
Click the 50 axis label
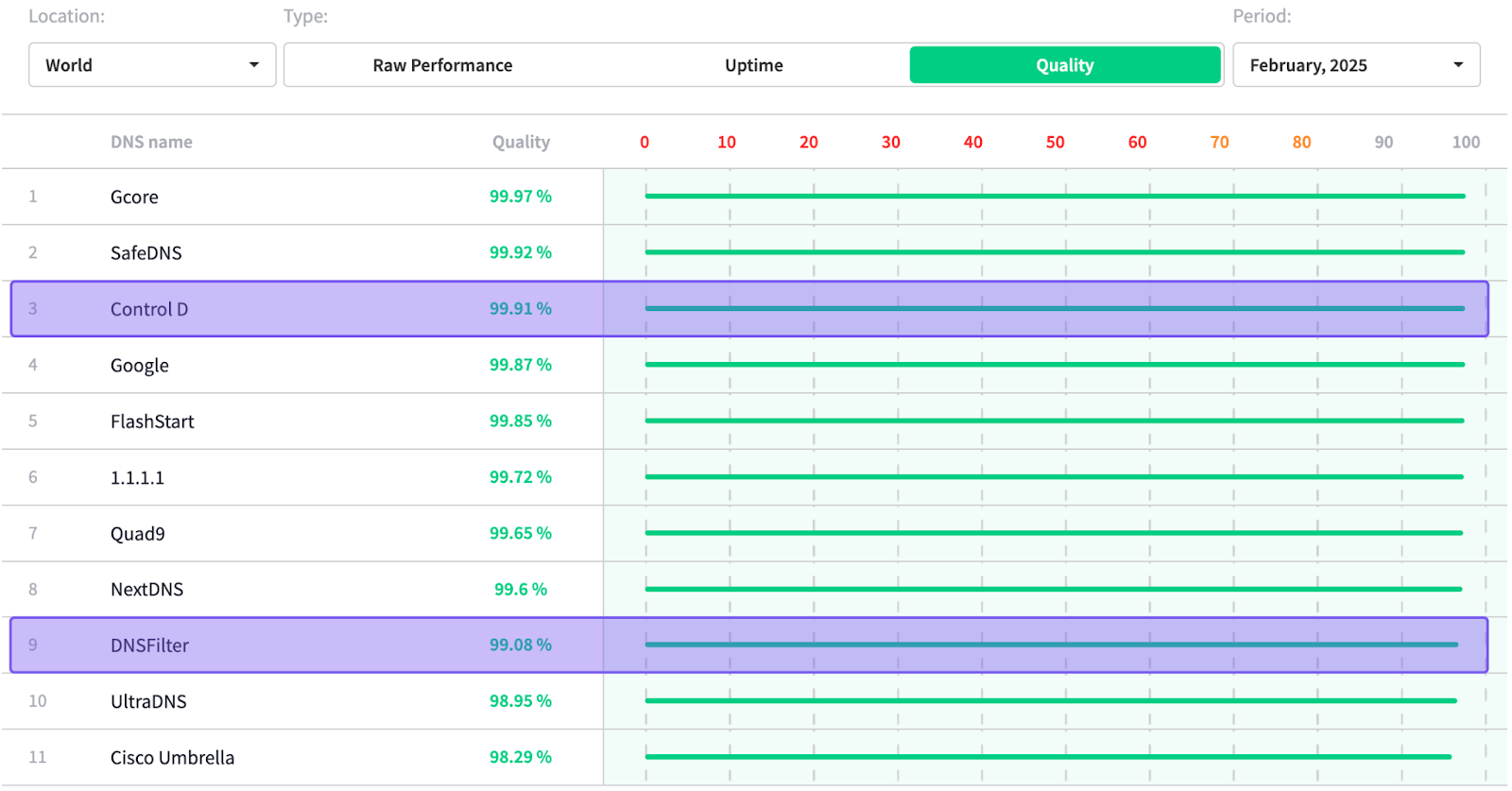1055,142
